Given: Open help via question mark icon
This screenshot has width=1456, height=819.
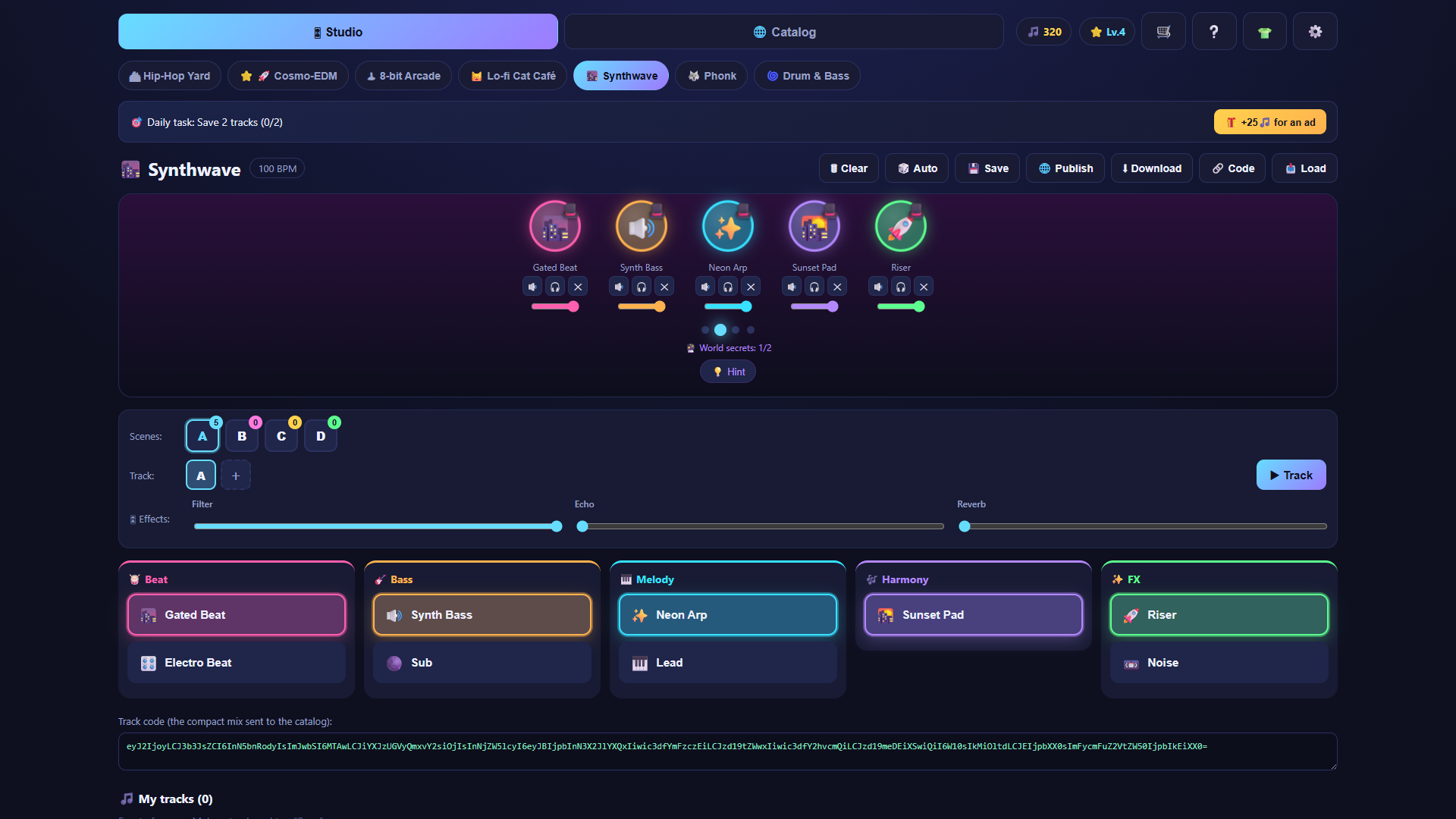Looking at the screenshot, I should pos(1214,32).
